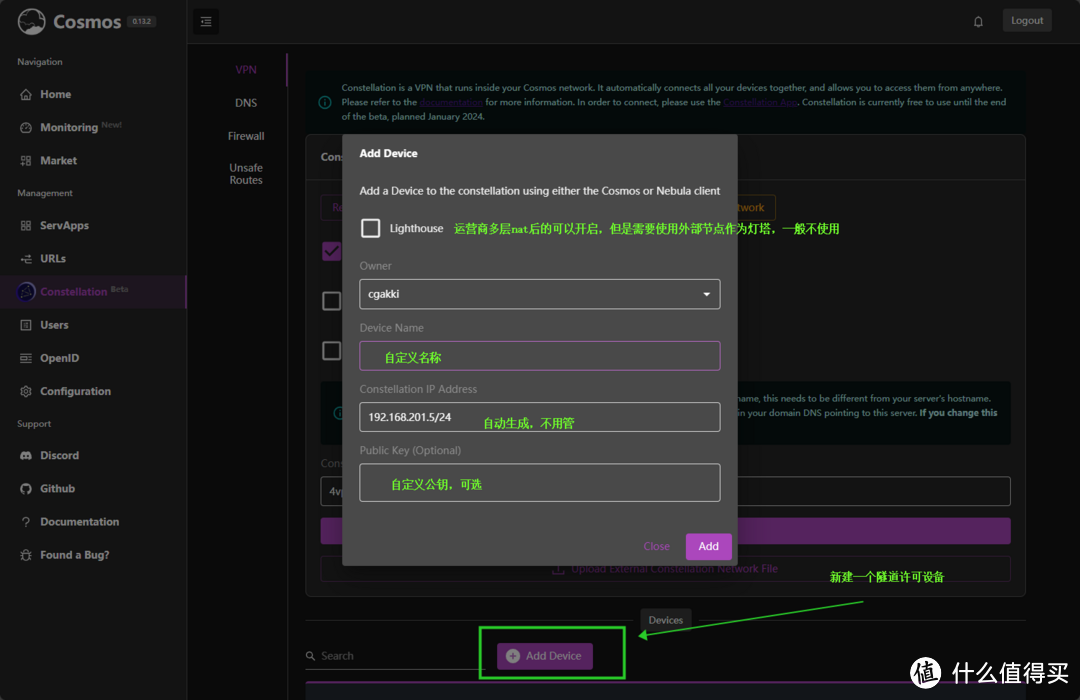Switch to the VPN tab

click(246, 70)
